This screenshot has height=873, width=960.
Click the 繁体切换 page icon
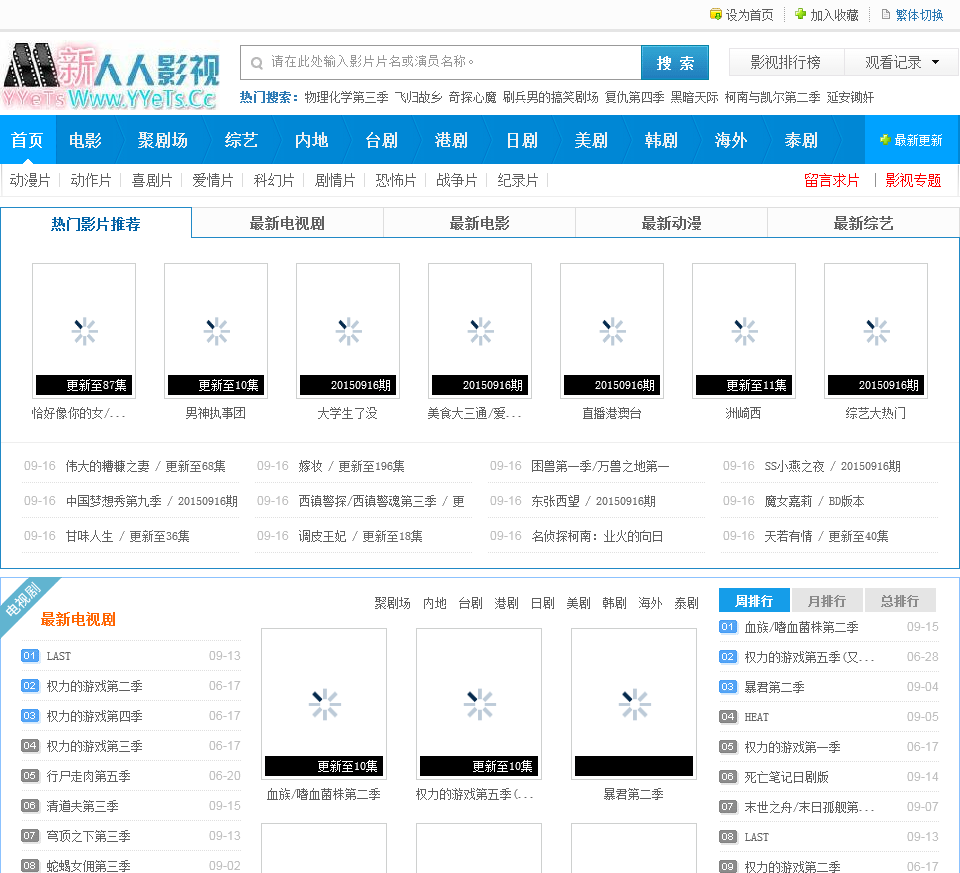tap(885, 15)
